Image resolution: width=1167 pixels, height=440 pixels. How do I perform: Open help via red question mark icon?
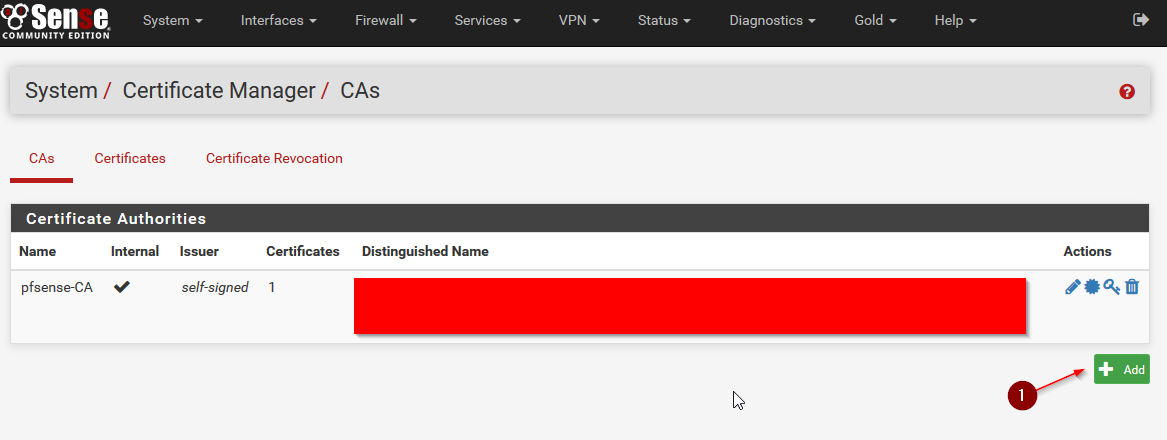click(x=1127, y=92)
